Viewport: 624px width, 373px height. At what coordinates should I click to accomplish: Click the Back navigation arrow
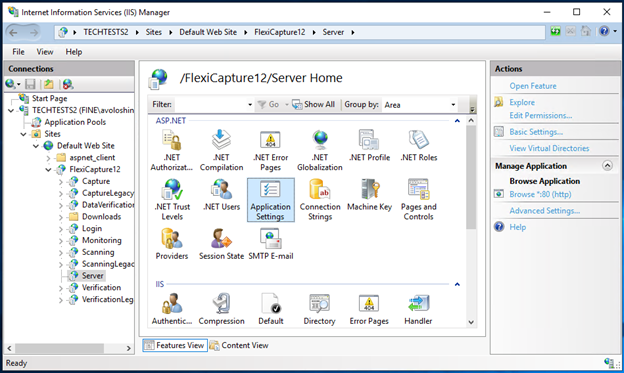(13, 32)
